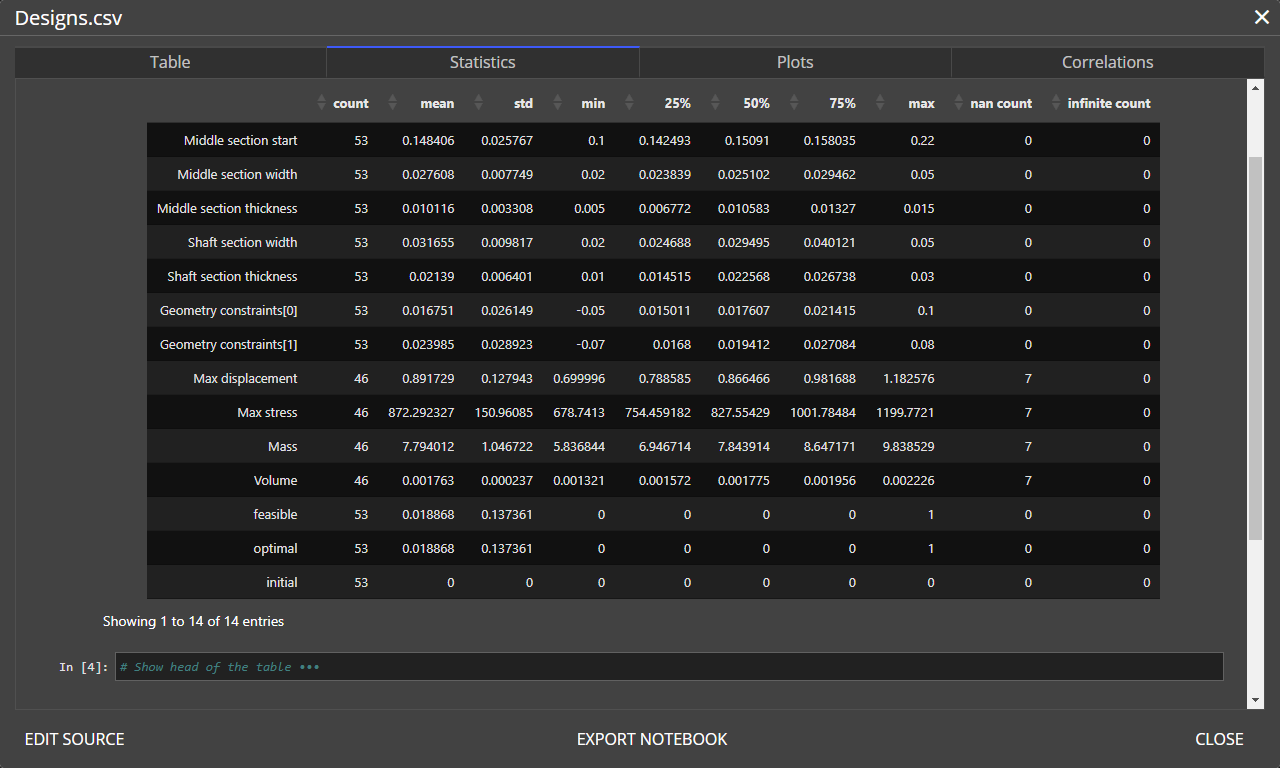Open the Plots tab
Screen dimensions: 1280x768
click(x=795, y=62)
